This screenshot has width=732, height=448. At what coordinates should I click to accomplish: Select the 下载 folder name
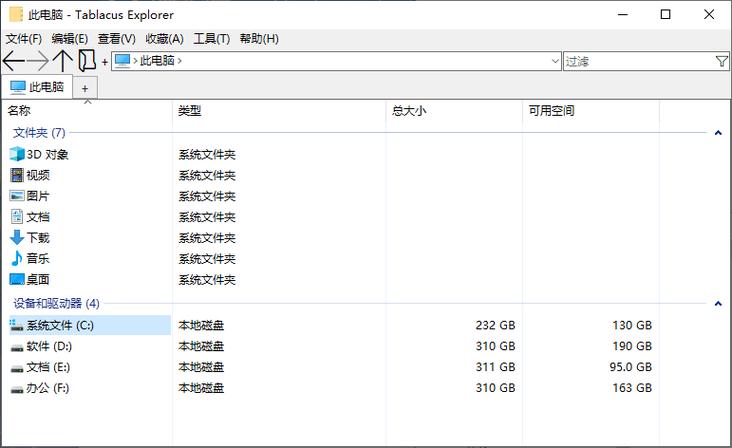point(38,238)
